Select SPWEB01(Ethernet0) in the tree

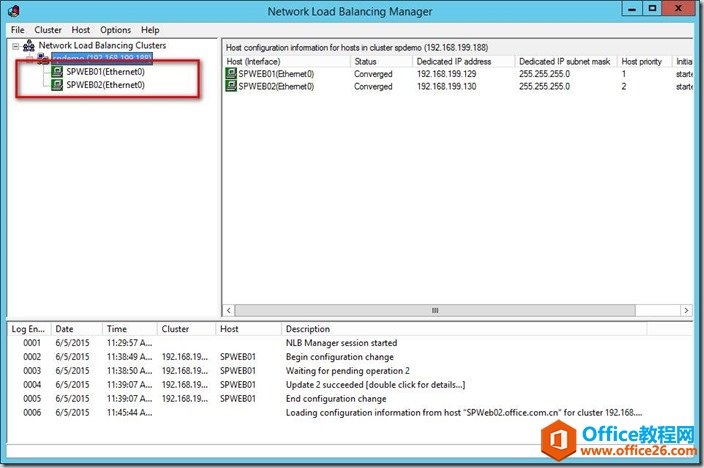pos(106,71)
